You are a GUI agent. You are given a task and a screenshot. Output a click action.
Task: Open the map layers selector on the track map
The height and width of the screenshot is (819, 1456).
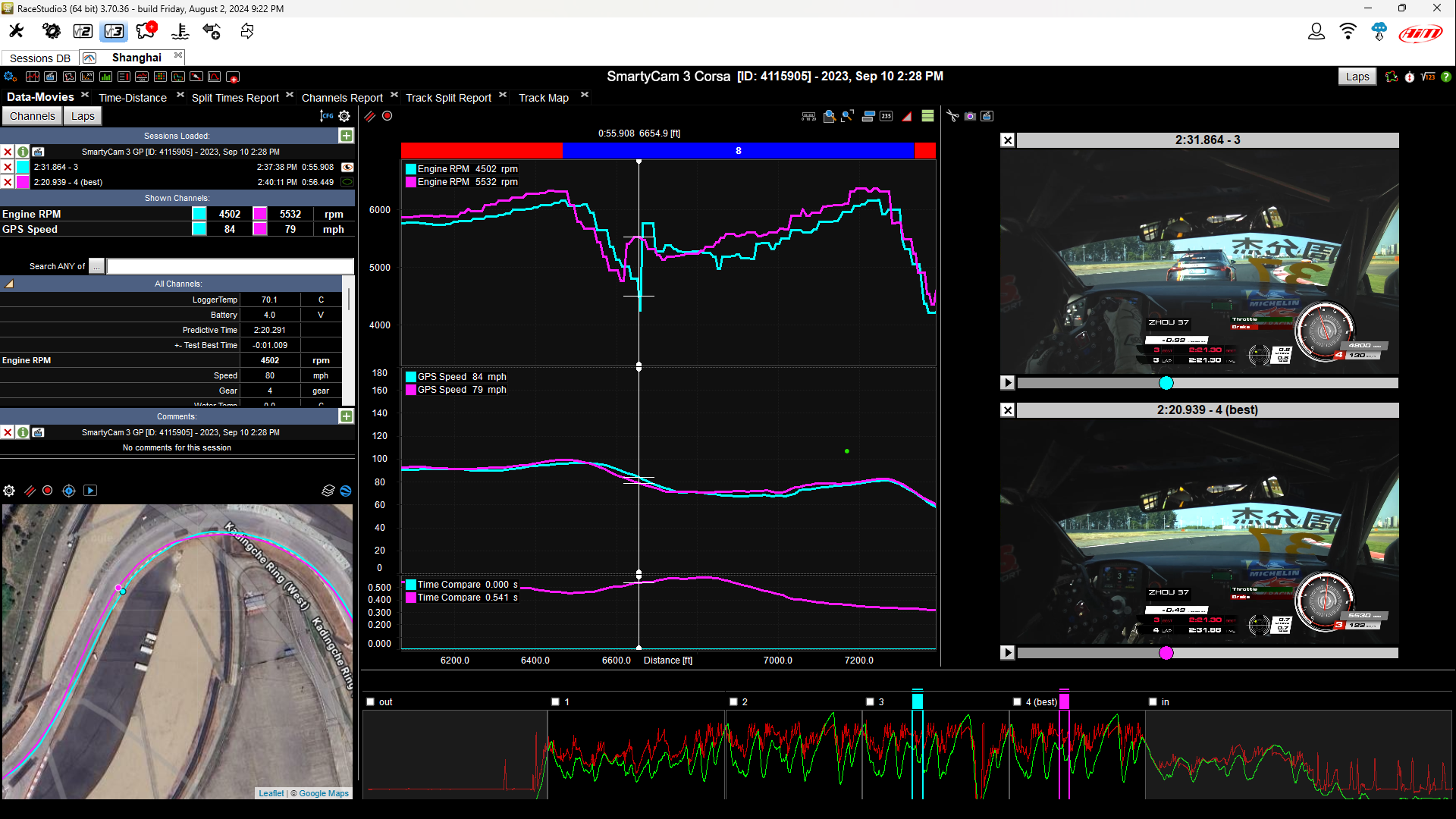328,490
